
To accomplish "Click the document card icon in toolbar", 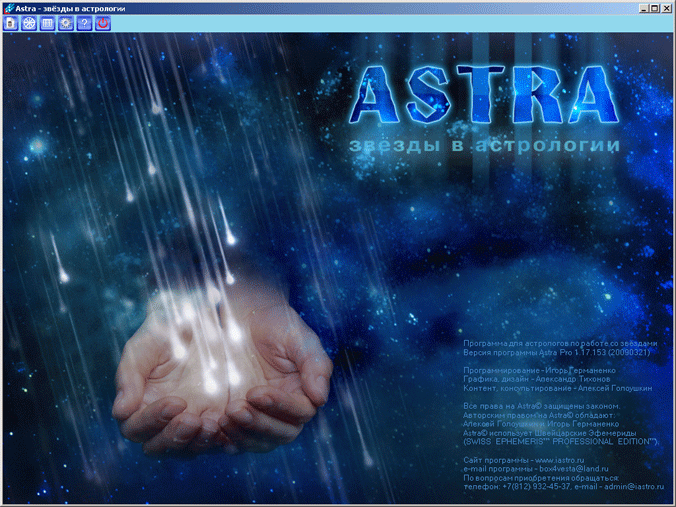I will pyautogui.click(x=11, y=23).
